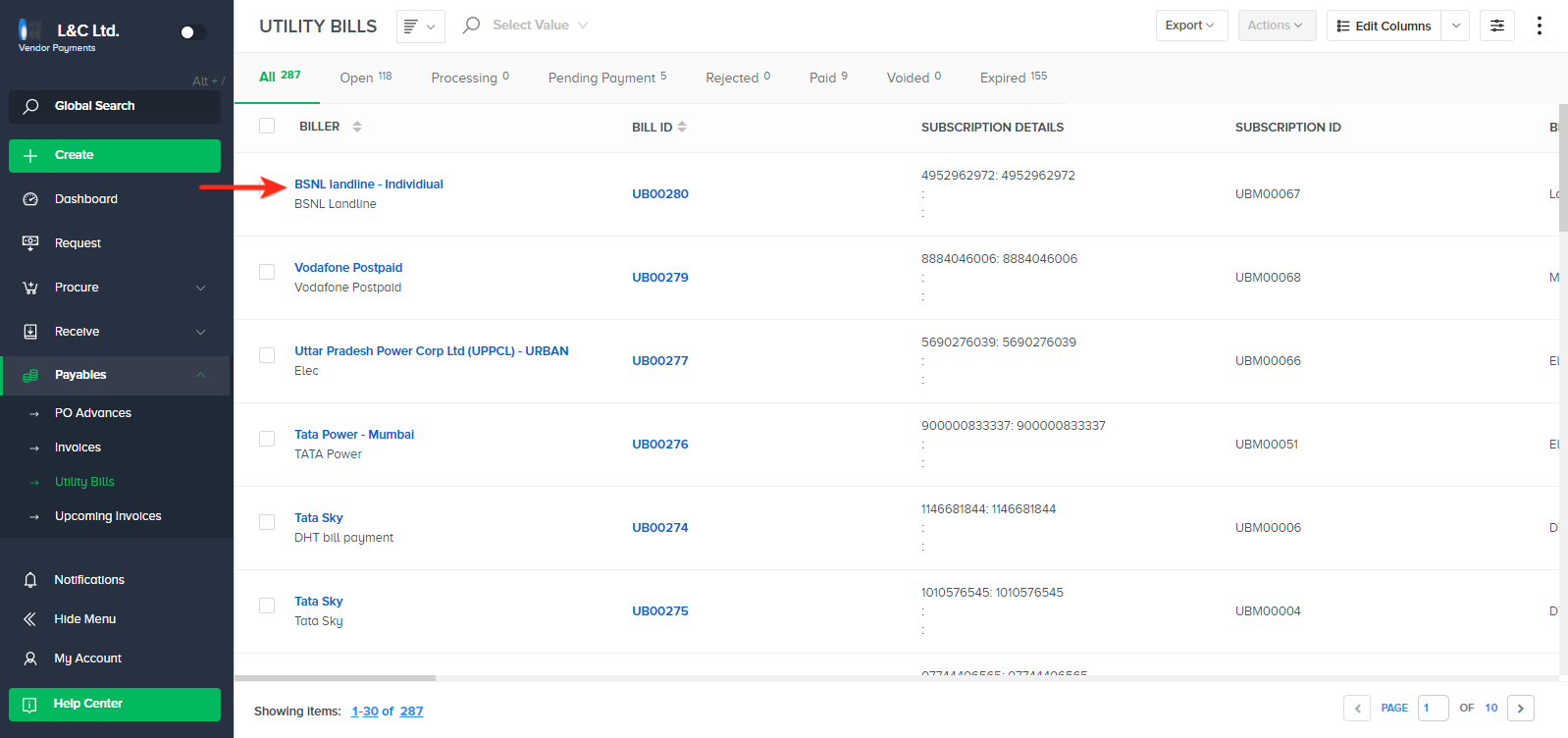This screenshot has height=738, width=1568.
Task: Open bill ID UB00279
Action: [x=660, y=278]
